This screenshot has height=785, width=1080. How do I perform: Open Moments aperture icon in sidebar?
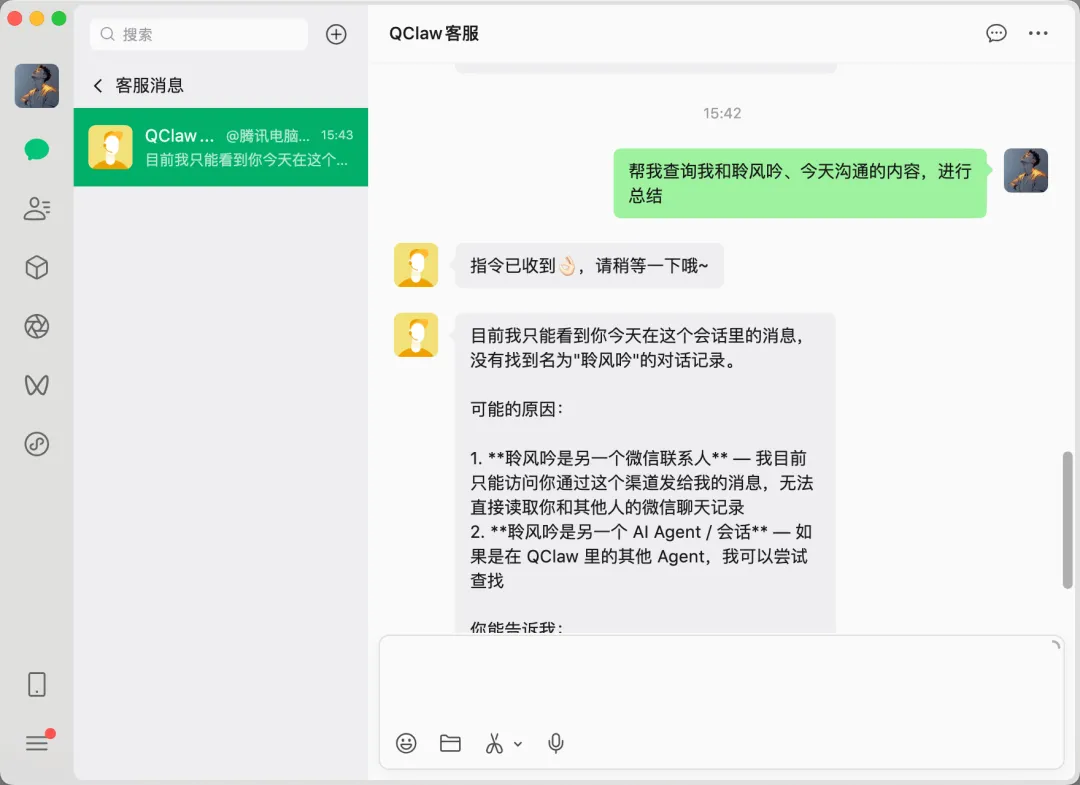pyautogui.click(x=37, y=326)
